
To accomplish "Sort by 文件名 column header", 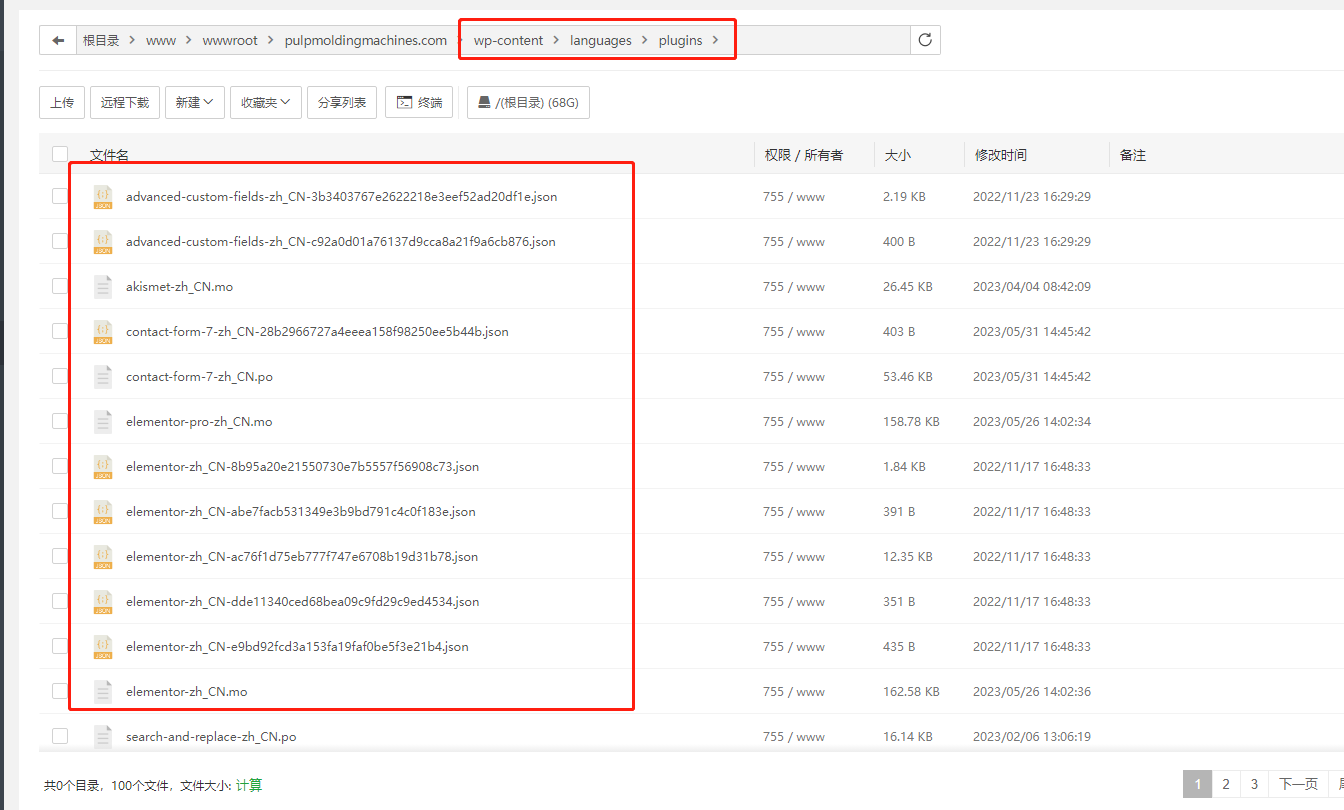I will point(109,155).
